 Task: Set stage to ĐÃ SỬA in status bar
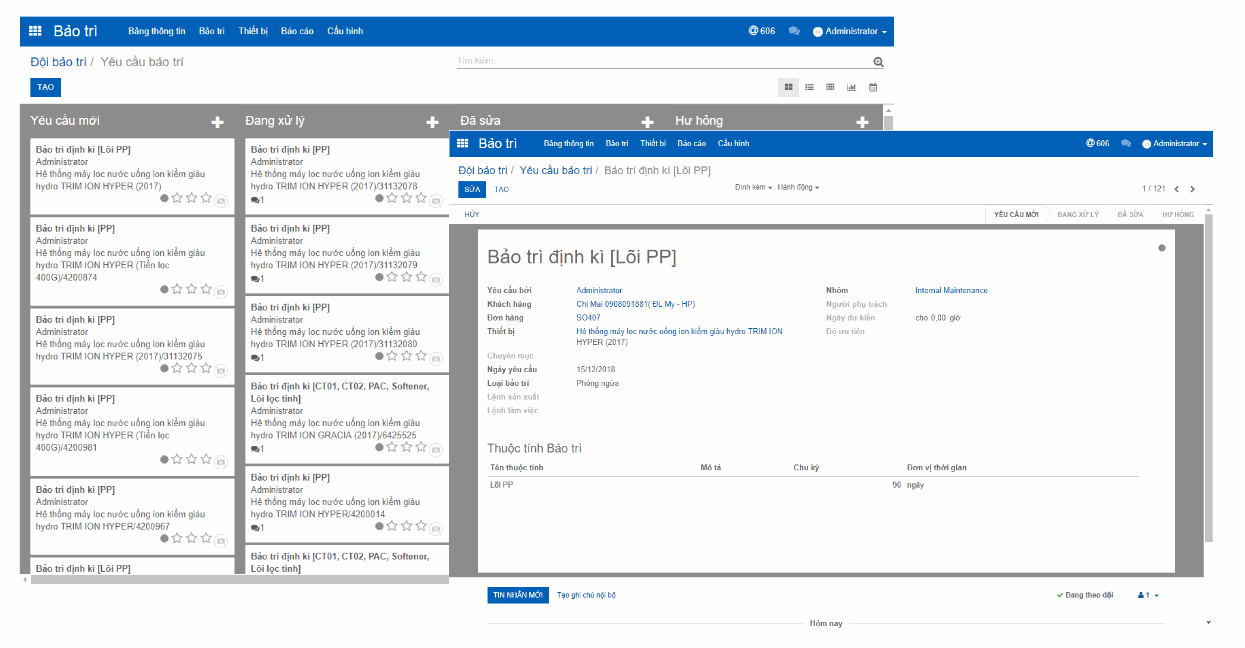(x=1131, y=214)
